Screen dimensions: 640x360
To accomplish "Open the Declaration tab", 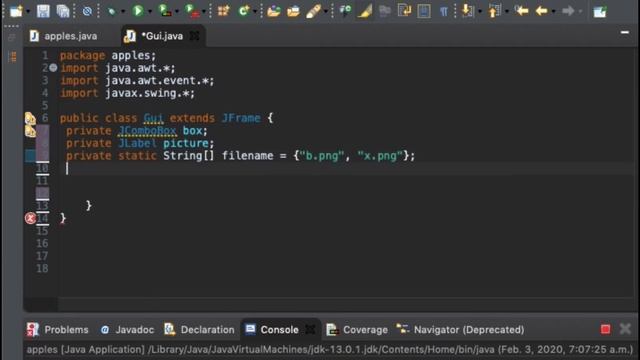I will point(199,329).
